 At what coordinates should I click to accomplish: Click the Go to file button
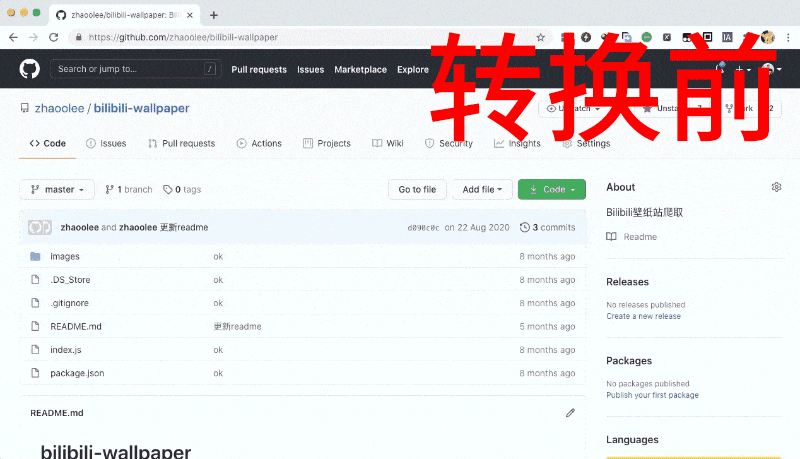click(417, 190)
